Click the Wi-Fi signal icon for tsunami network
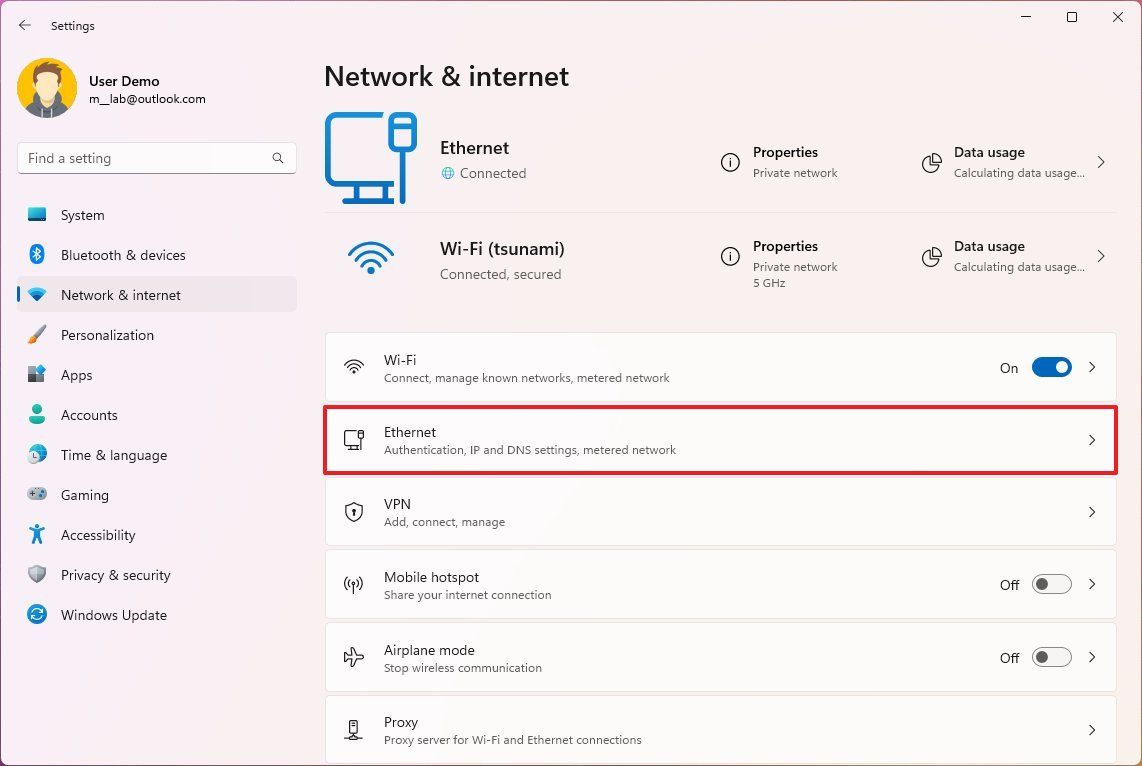 [371, 258]
